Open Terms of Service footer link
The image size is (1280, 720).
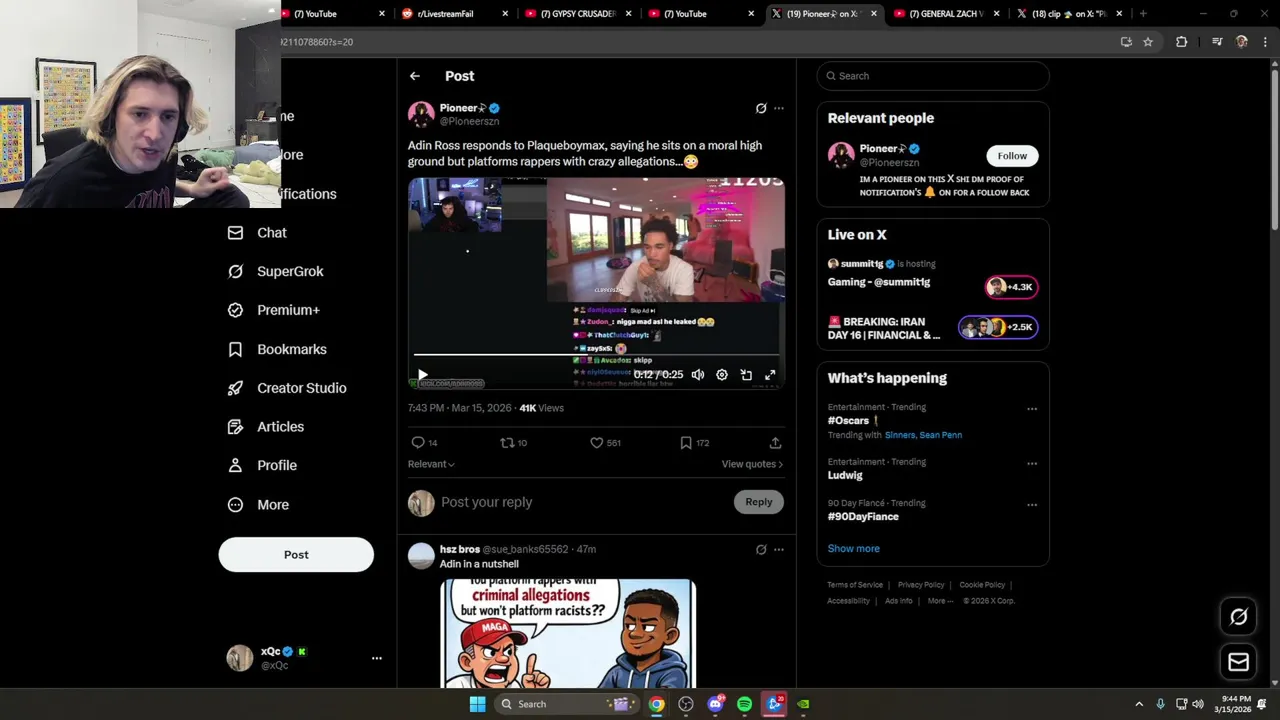(855, 585)
